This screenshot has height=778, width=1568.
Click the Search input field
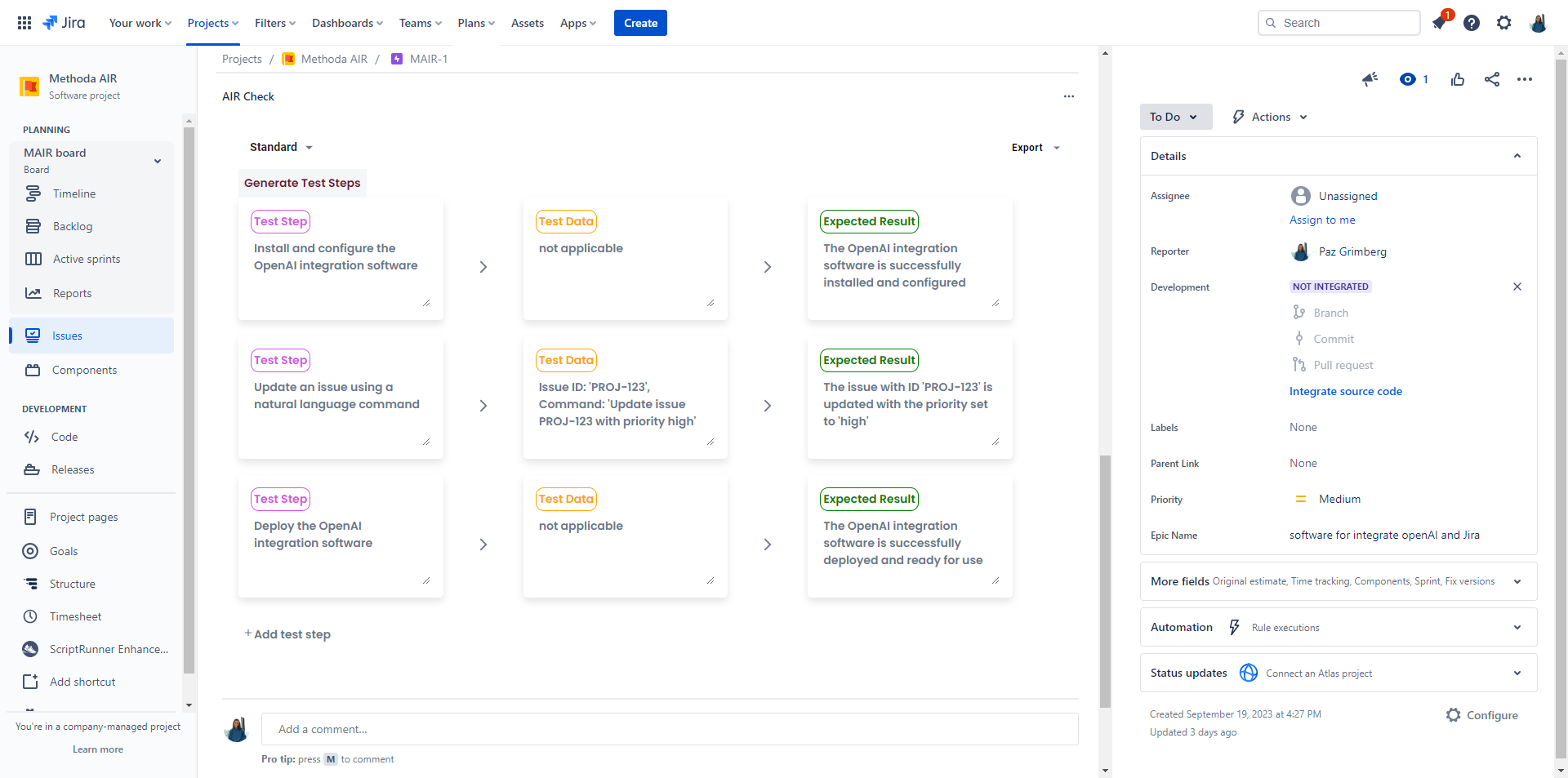1339,23
